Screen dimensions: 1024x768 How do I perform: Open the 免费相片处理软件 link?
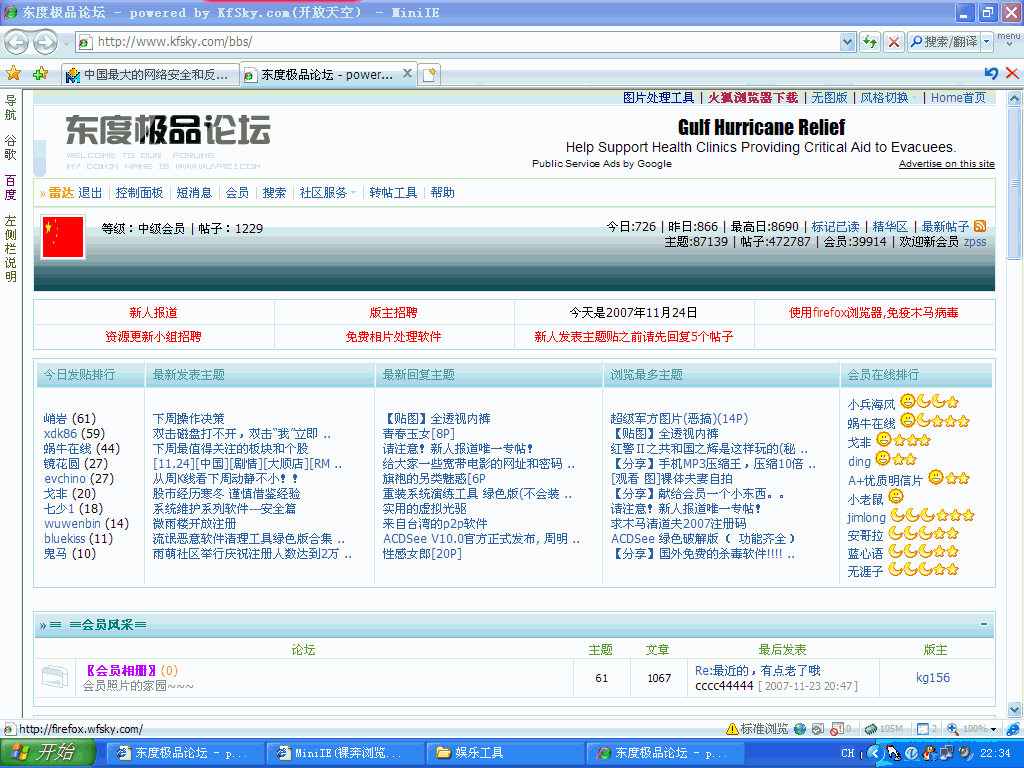393,336
